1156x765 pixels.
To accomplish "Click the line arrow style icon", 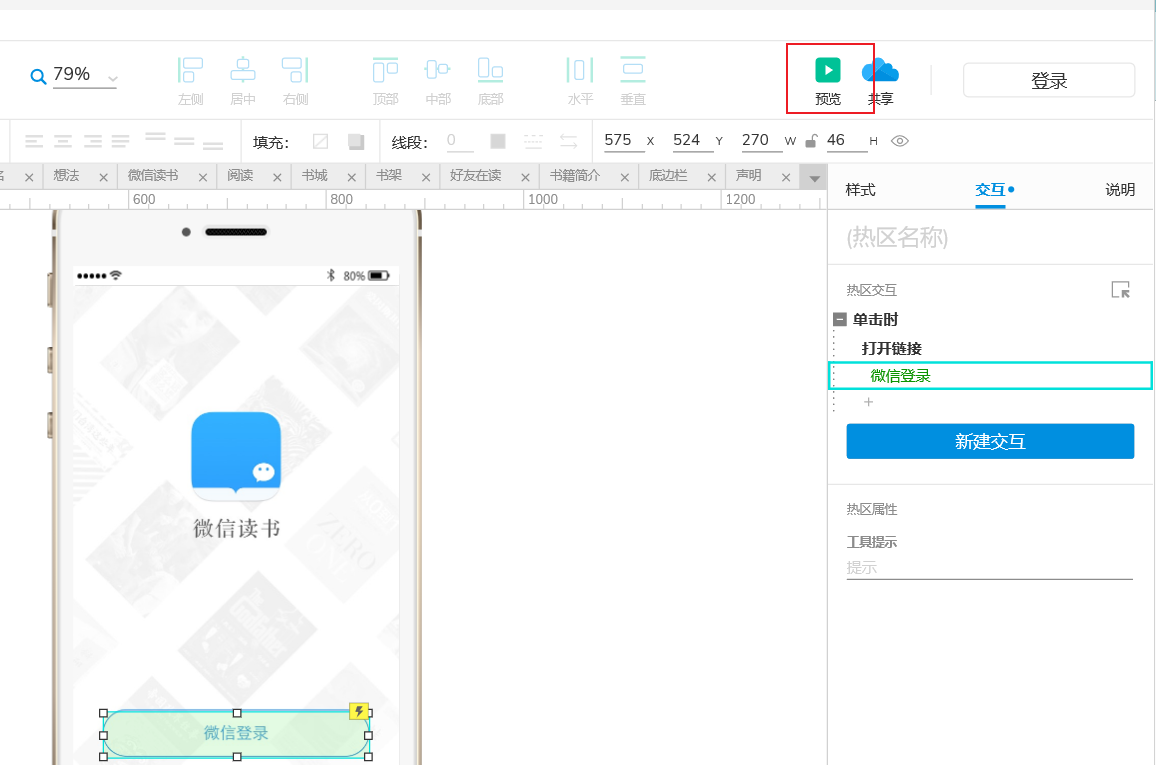I will (x=568, y=141).
